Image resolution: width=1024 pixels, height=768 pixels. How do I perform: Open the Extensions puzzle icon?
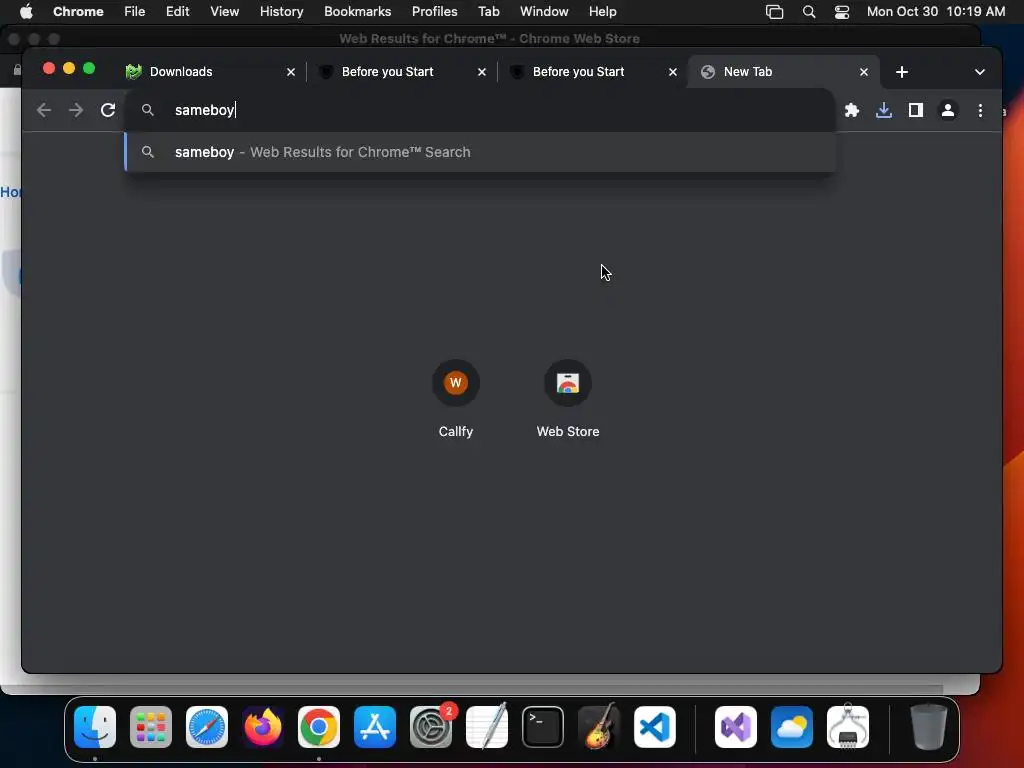(852, 110)
